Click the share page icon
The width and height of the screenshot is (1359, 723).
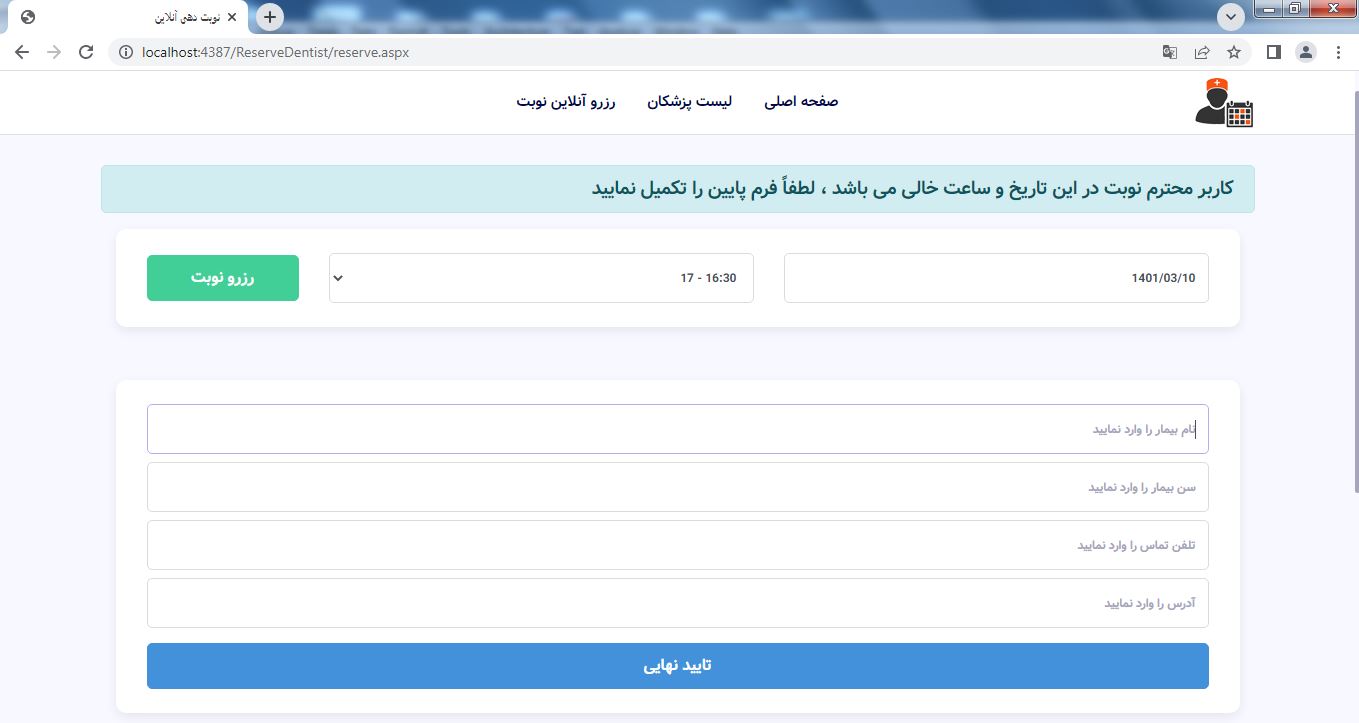tap(1202, 53)
